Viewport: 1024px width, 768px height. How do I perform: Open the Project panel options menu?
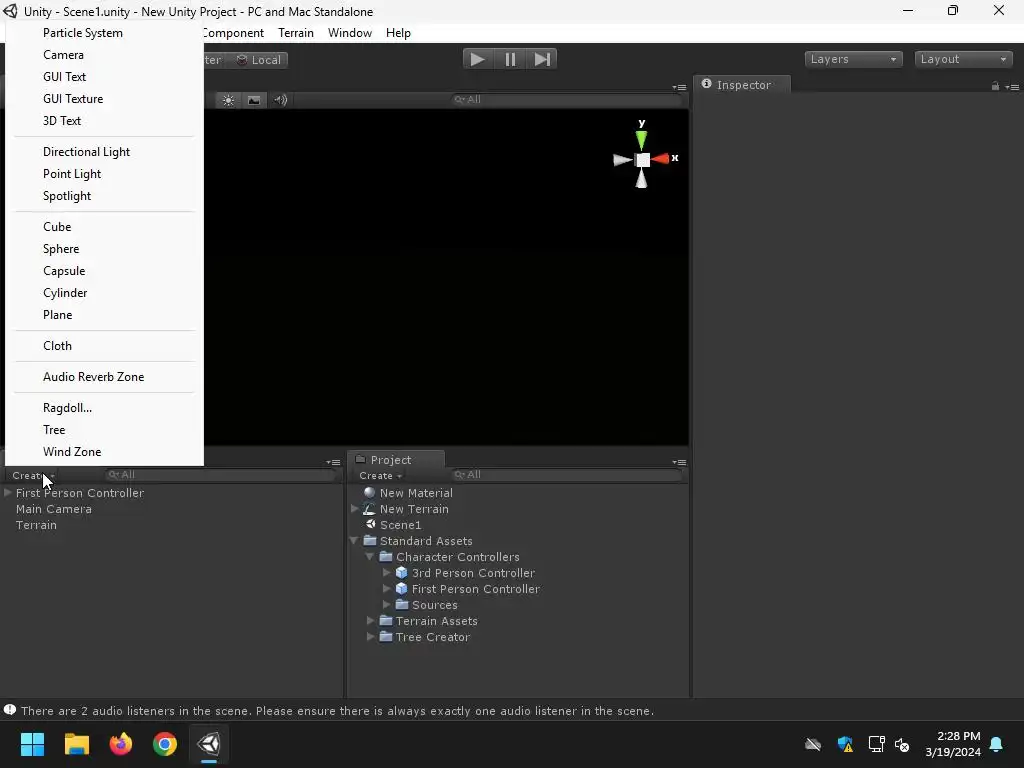pos(679,462)
